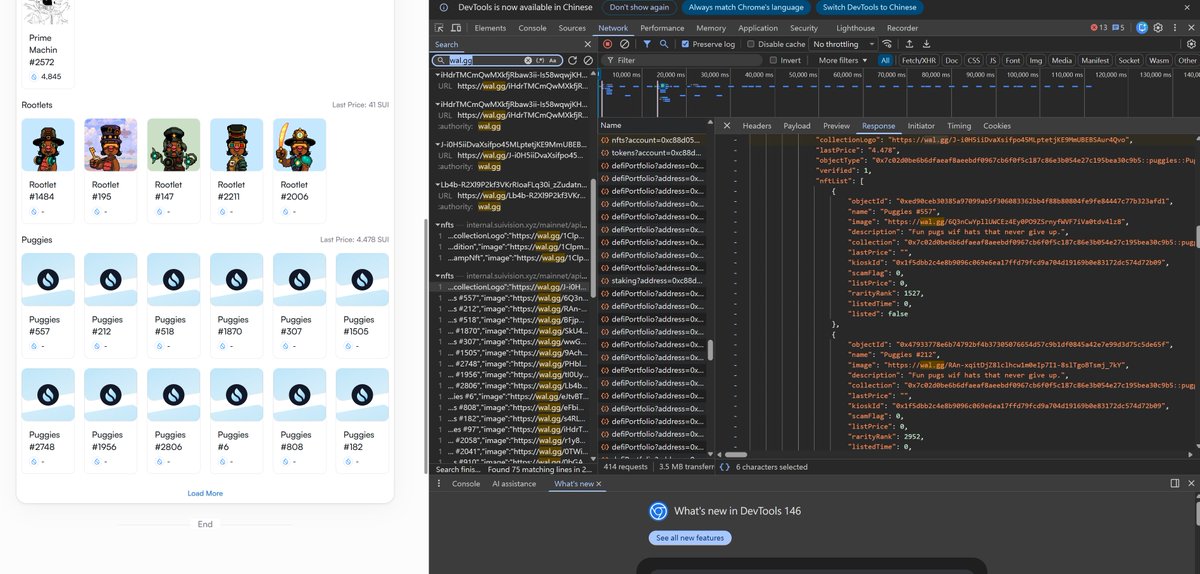Close the What's new drawer tab

point(599,484)
